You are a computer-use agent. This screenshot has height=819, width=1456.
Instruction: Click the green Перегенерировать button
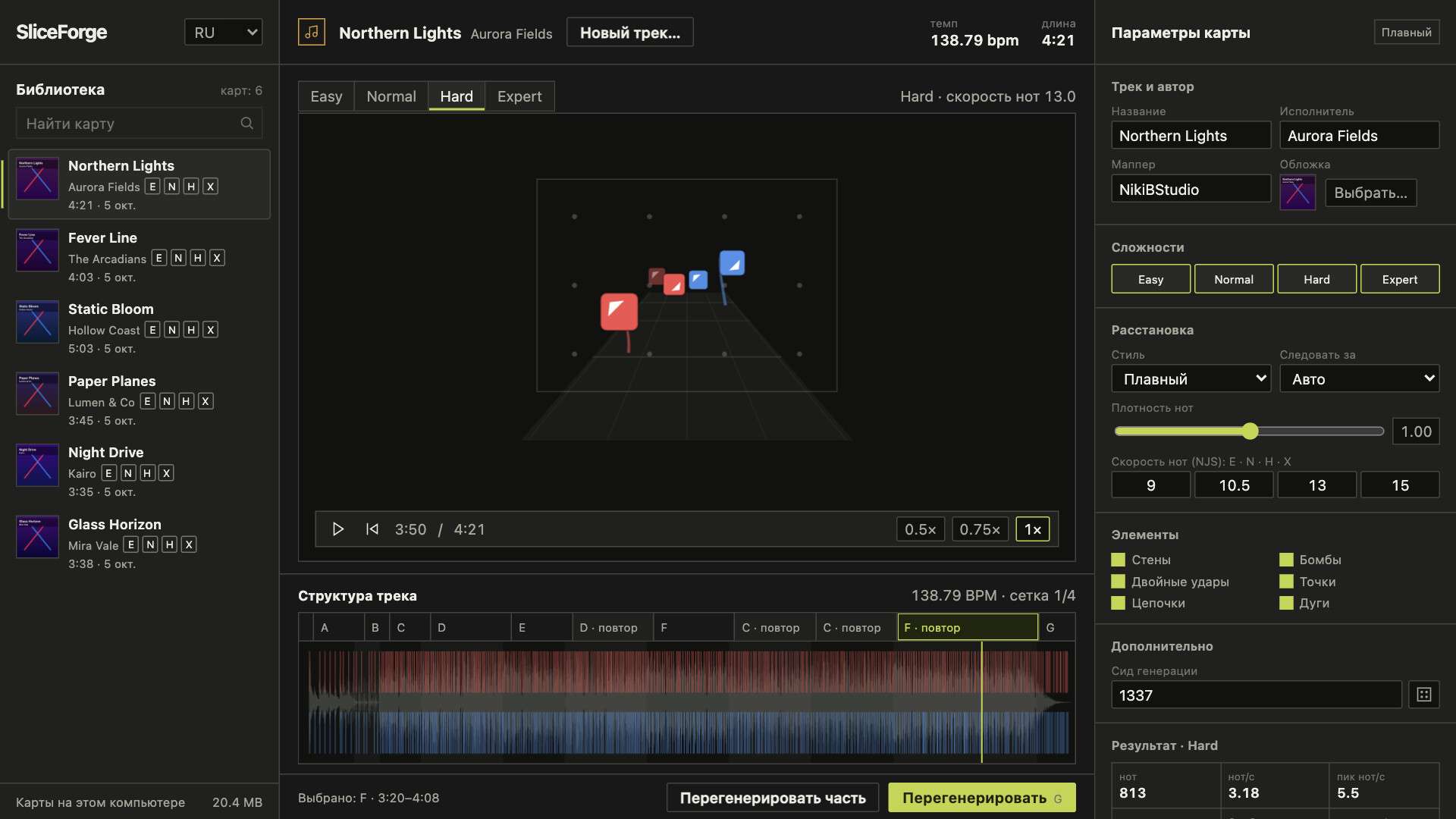point(982,798)
